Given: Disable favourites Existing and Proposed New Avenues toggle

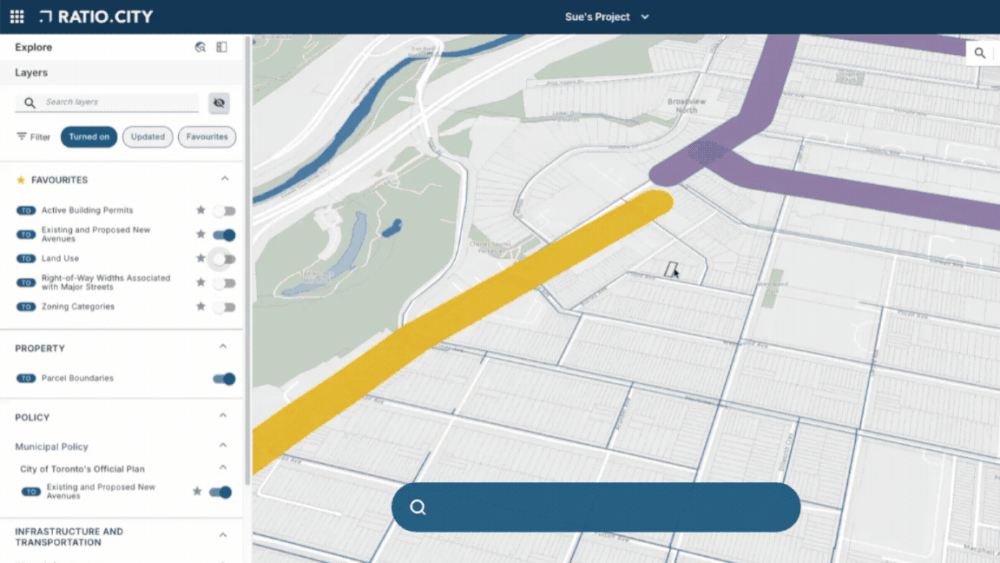Looking at the screenshot, I should pyautogui.click(x=224, y=235).
